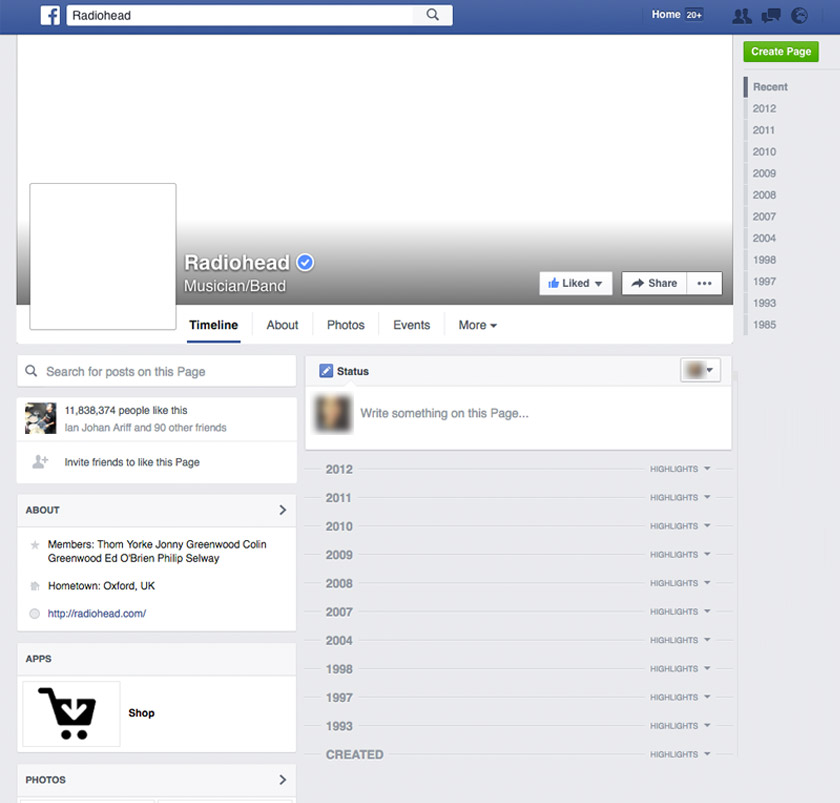This screenshot has width=840, height=803.
Task: Switch to the Photos tab
Action: tap(345, 325)
